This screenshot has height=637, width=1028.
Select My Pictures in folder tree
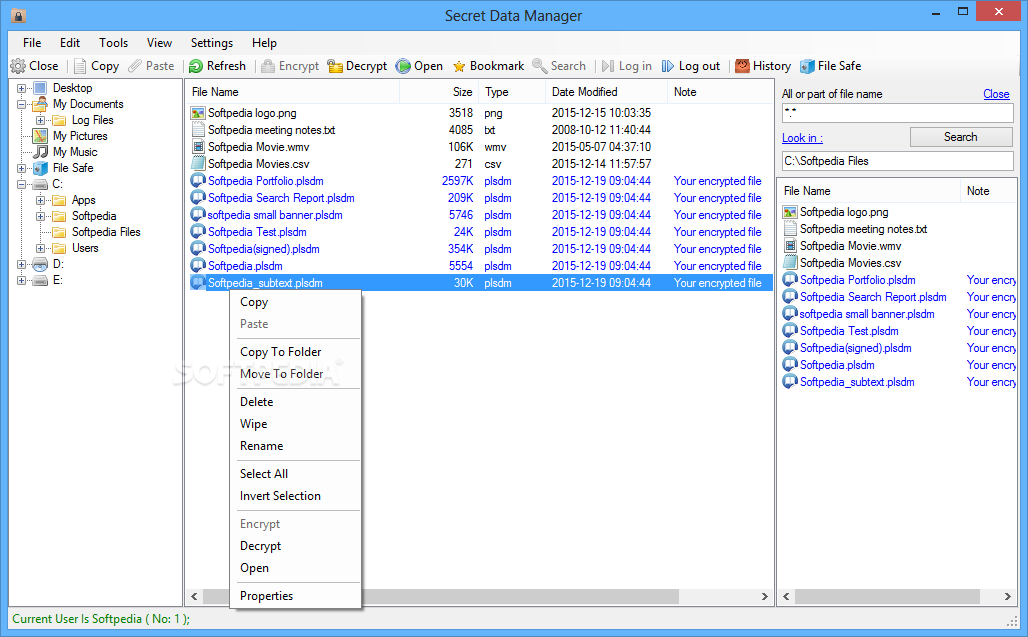click(x=80, y=136)
